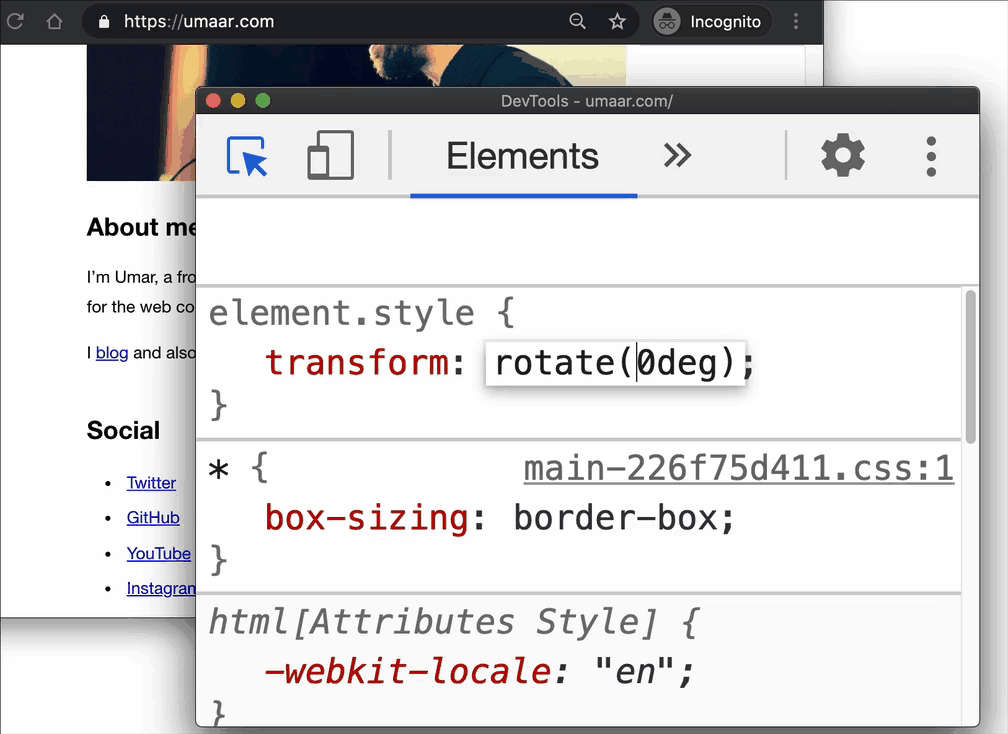Open the Twitter social link
Screen dimensions: 1008x734
click(151, 483)
